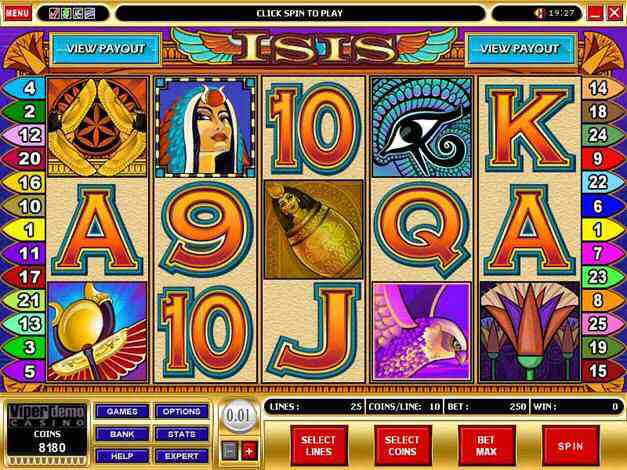627x470 pixels.
Task: Click the golden sarcophagus symbol
Action: pos(314,230)
